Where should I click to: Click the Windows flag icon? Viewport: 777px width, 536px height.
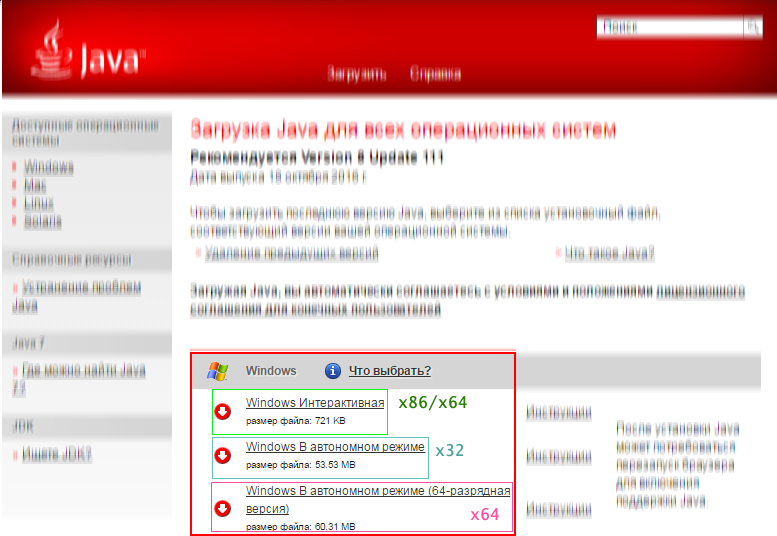[217, 371]
